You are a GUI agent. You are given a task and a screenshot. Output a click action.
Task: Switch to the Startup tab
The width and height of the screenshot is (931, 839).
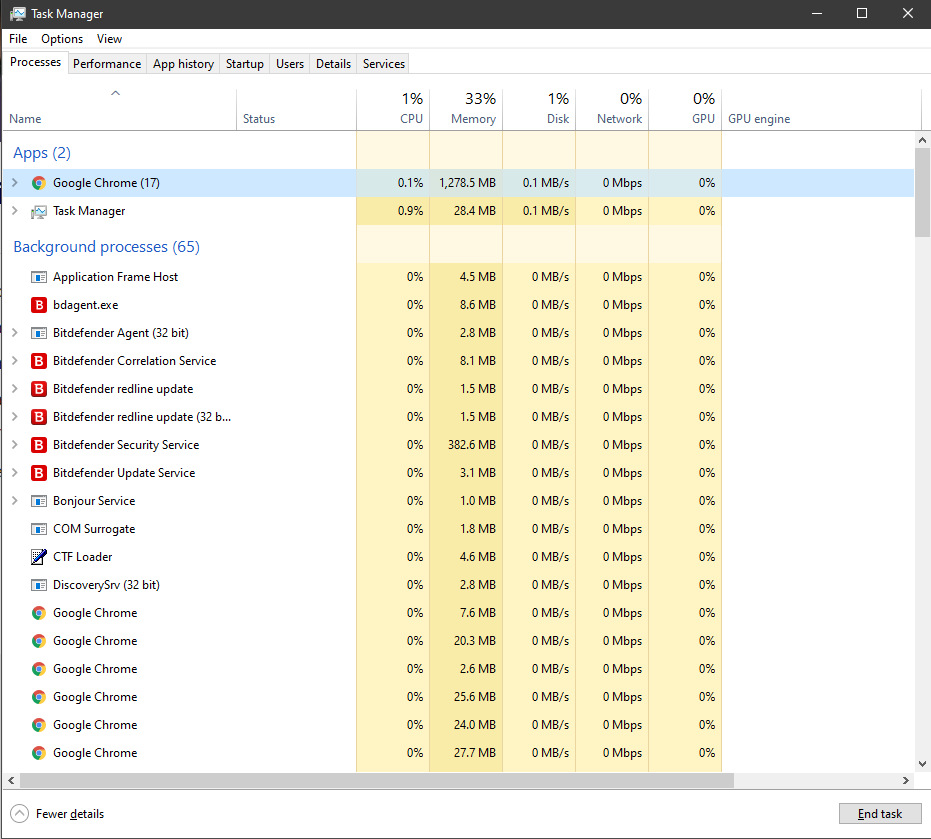pos(245,64)
